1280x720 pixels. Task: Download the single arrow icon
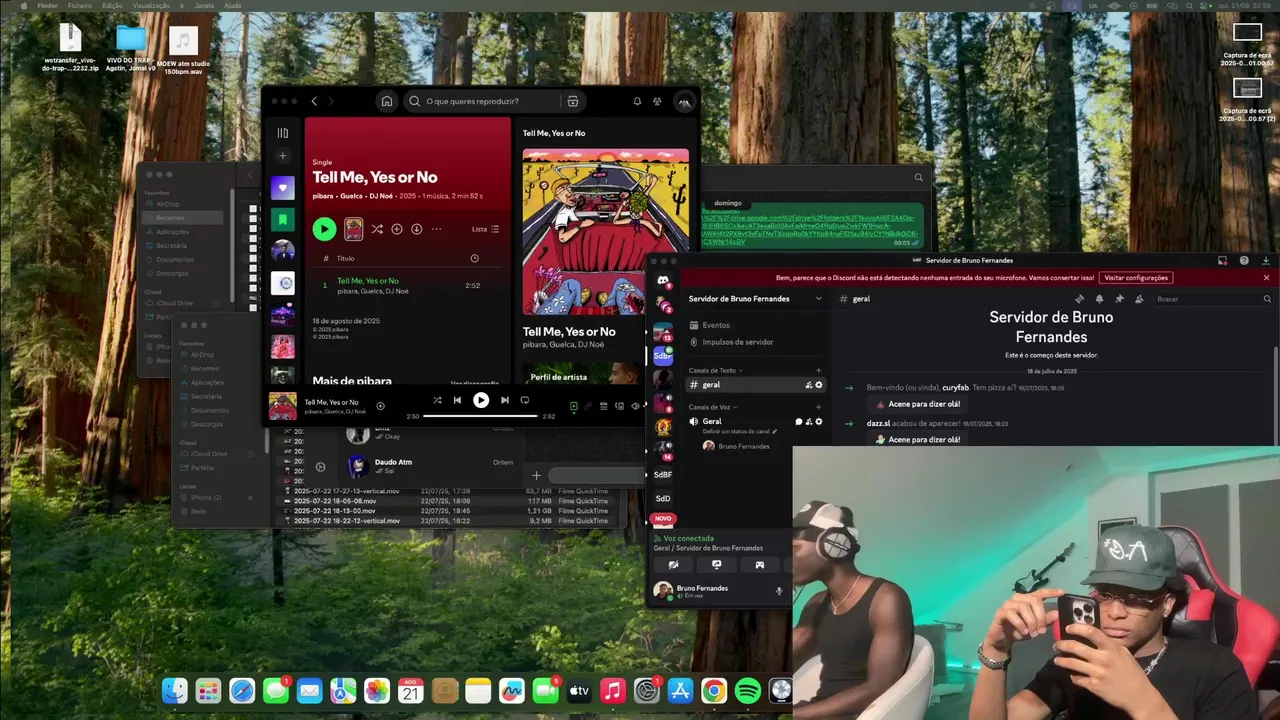click(417, 229)
